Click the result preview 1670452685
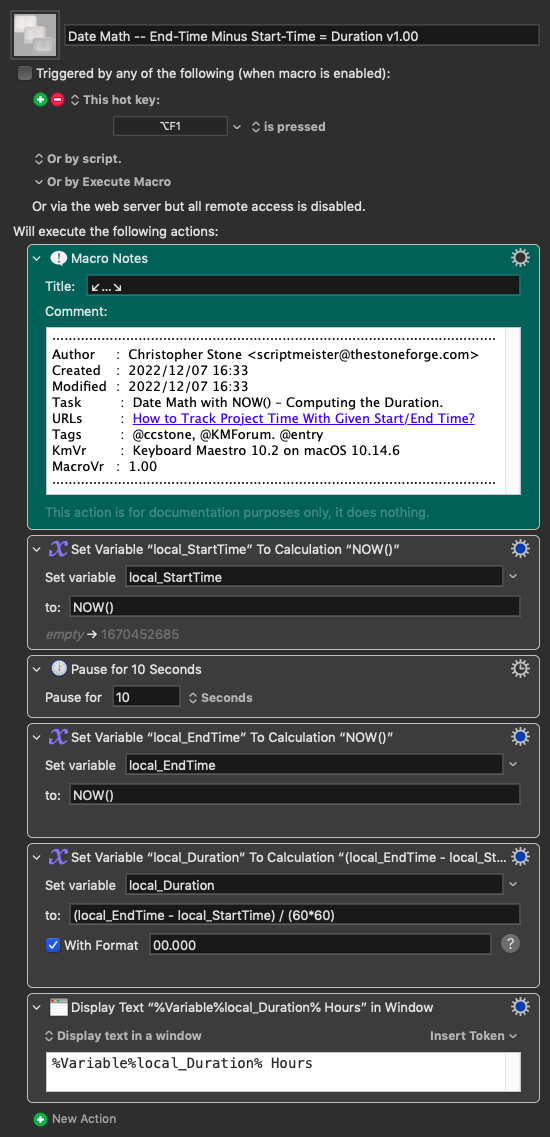This screenshot has height=1137, width=550. pos(140,634)
